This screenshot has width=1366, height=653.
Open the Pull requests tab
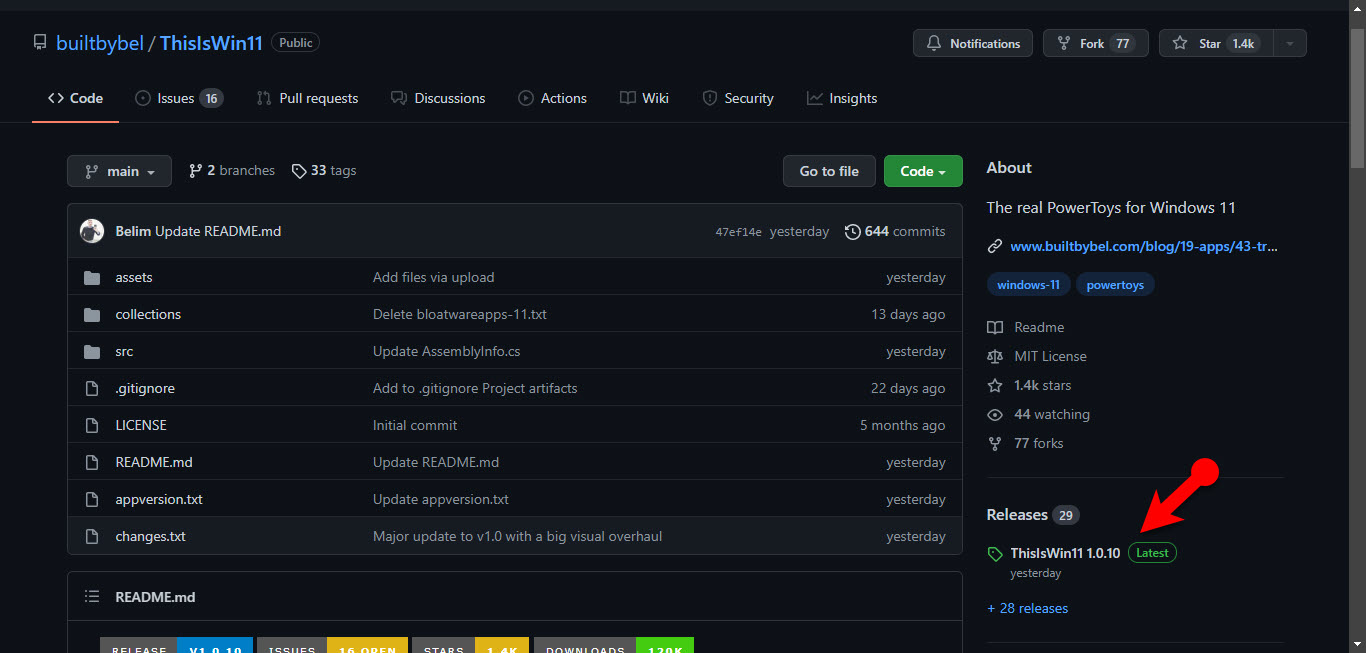pyautogui.click(x=307, y=98)
